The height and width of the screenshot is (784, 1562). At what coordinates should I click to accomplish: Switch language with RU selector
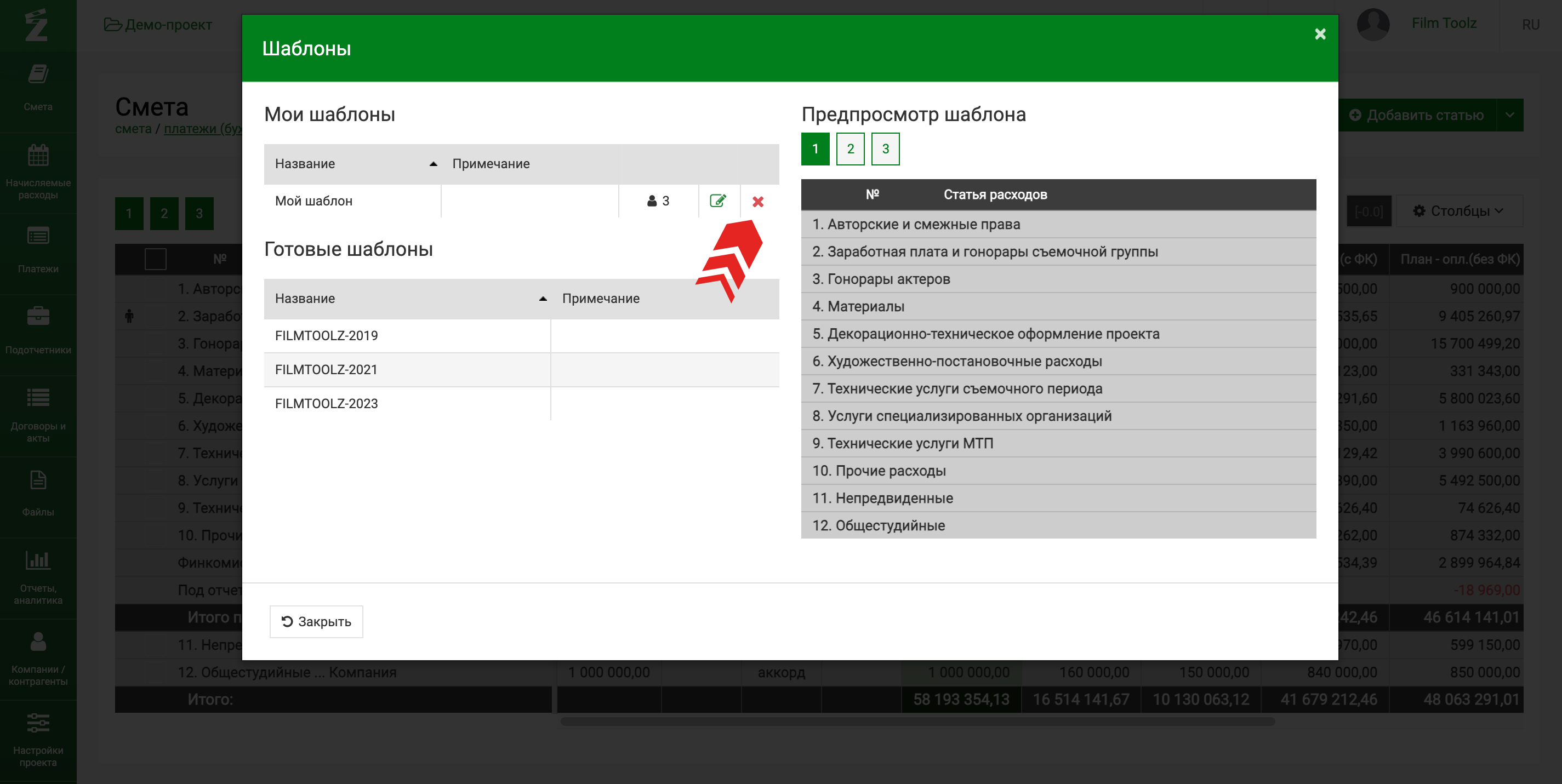point(1530,25)
